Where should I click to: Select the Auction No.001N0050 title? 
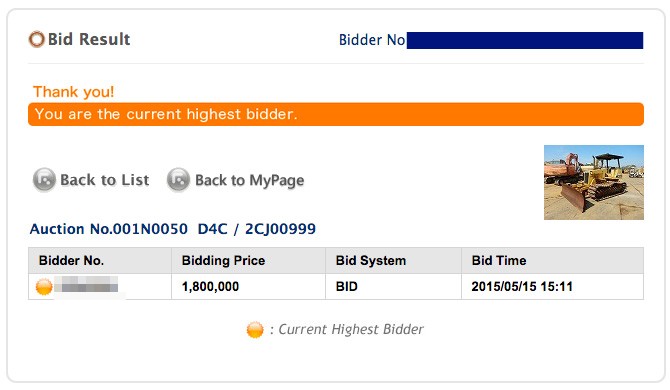click(109, 229)
